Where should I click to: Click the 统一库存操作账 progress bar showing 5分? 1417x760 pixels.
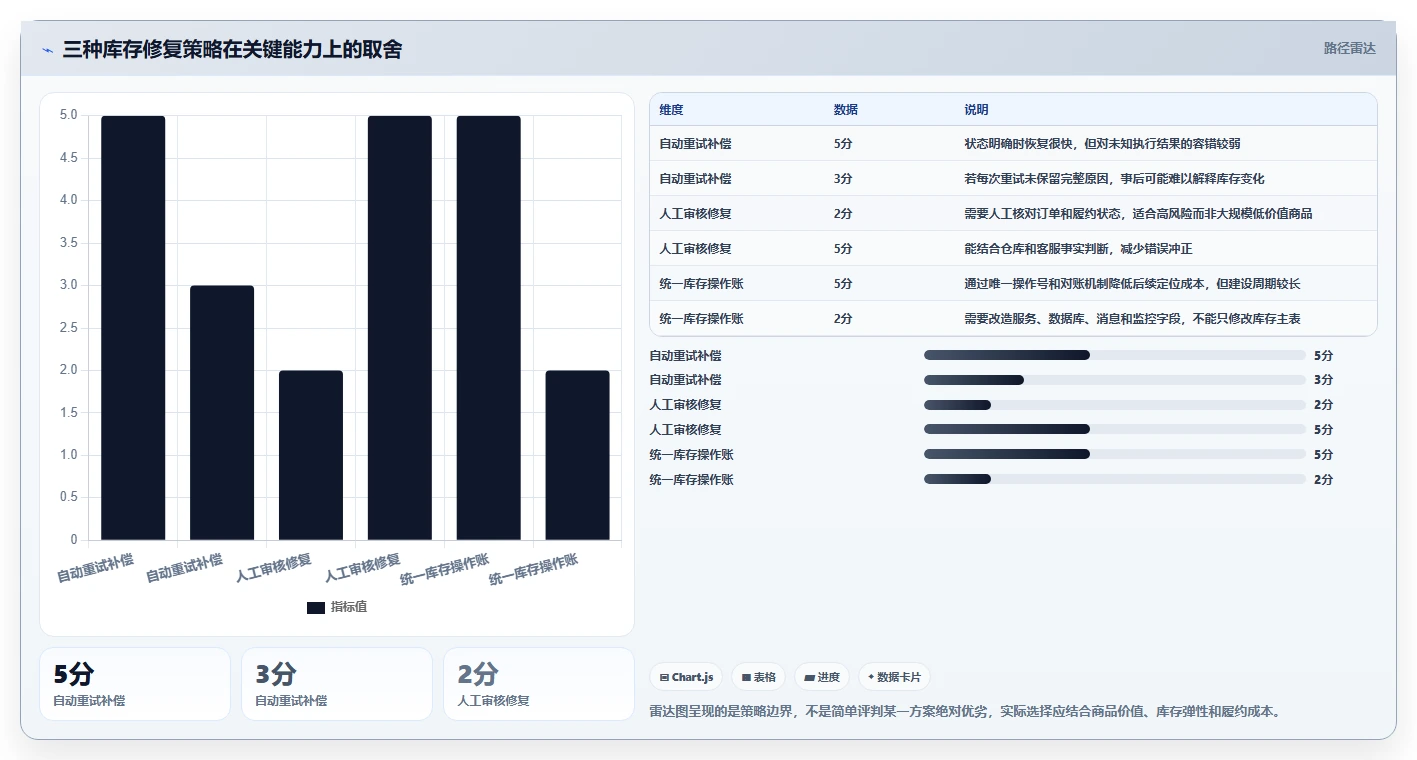pos(1115,455)
